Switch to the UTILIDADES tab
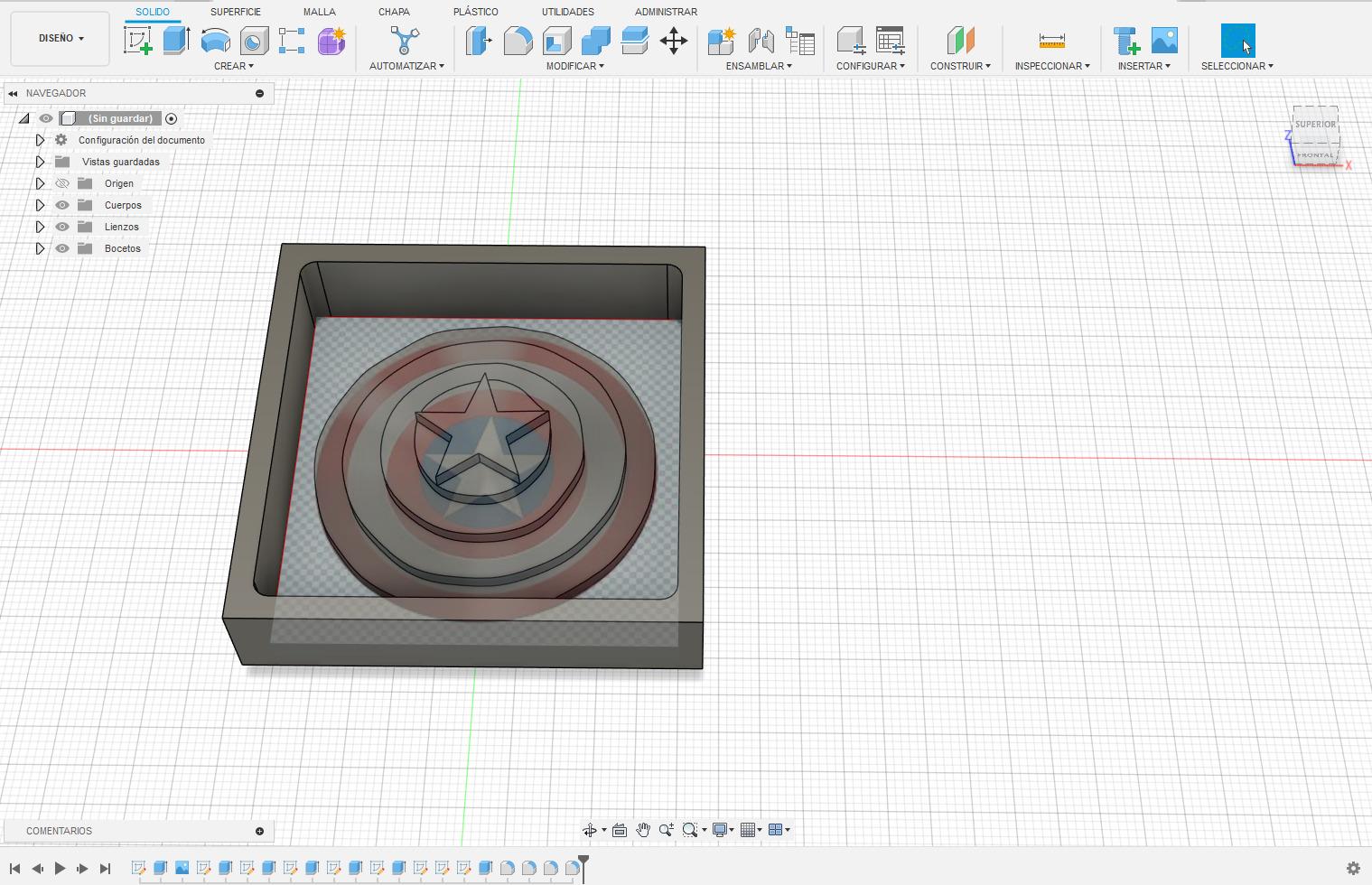 [568, 12]
